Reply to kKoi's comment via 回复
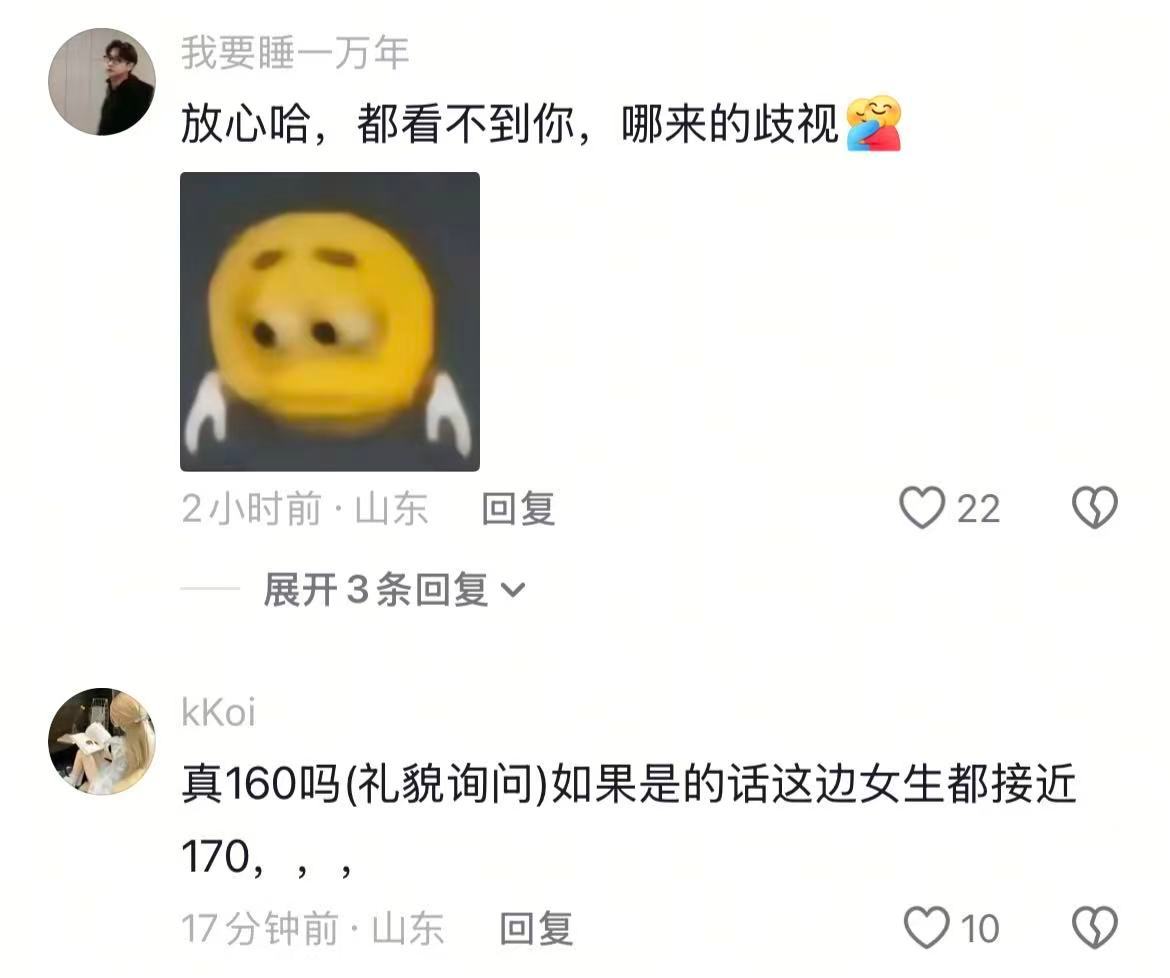 coord(536,928)
